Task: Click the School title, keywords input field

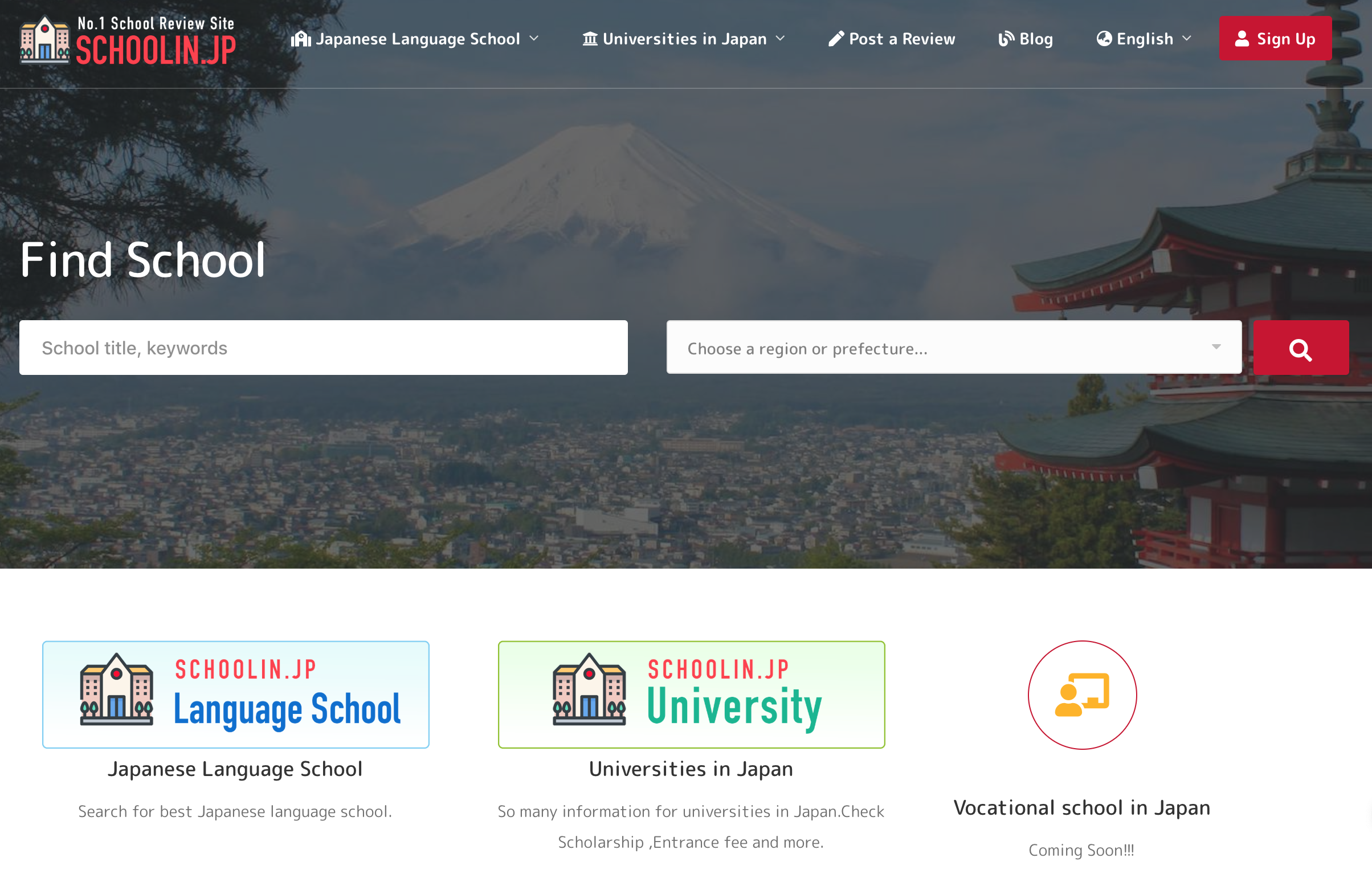Action: click(323, 348)
